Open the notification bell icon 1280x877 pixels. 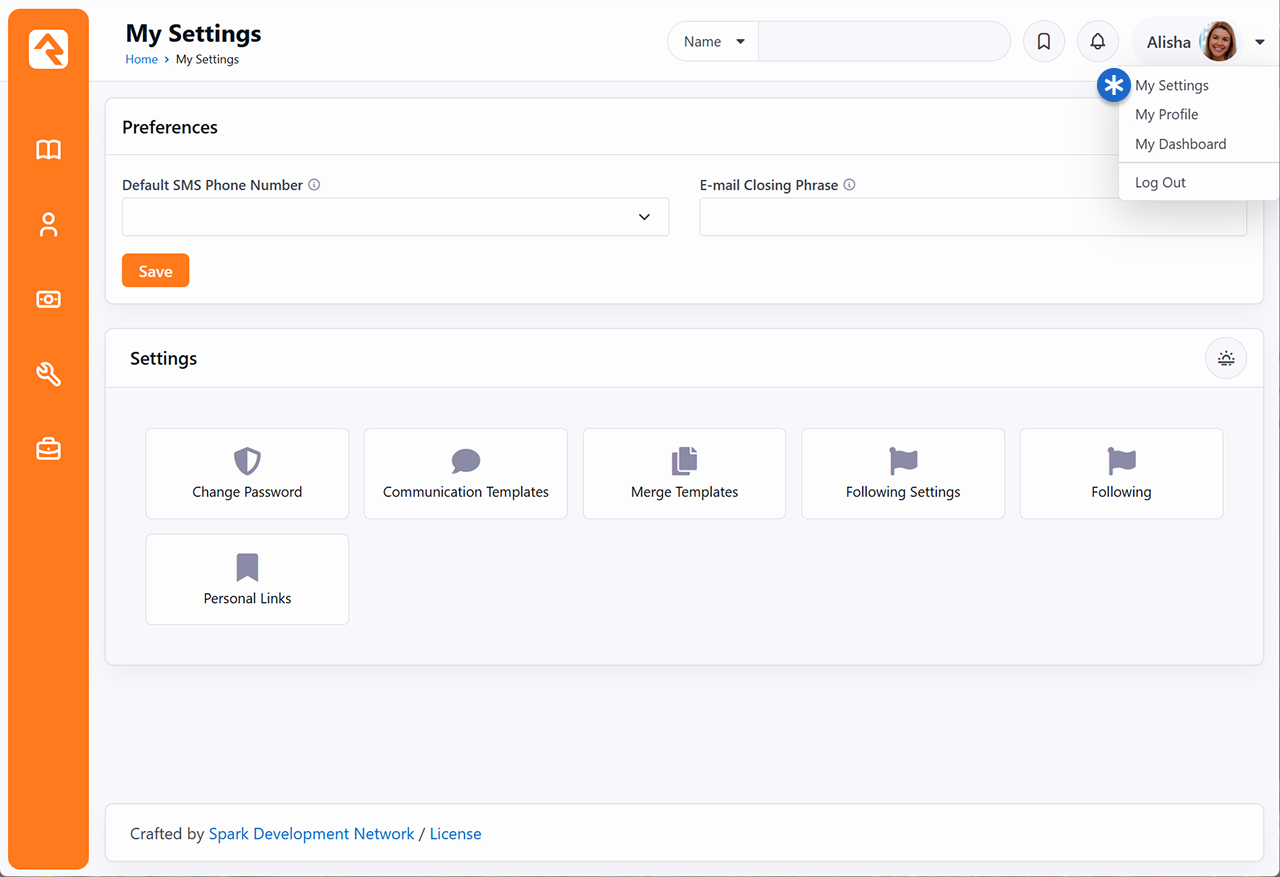[x=1097, y=41]
